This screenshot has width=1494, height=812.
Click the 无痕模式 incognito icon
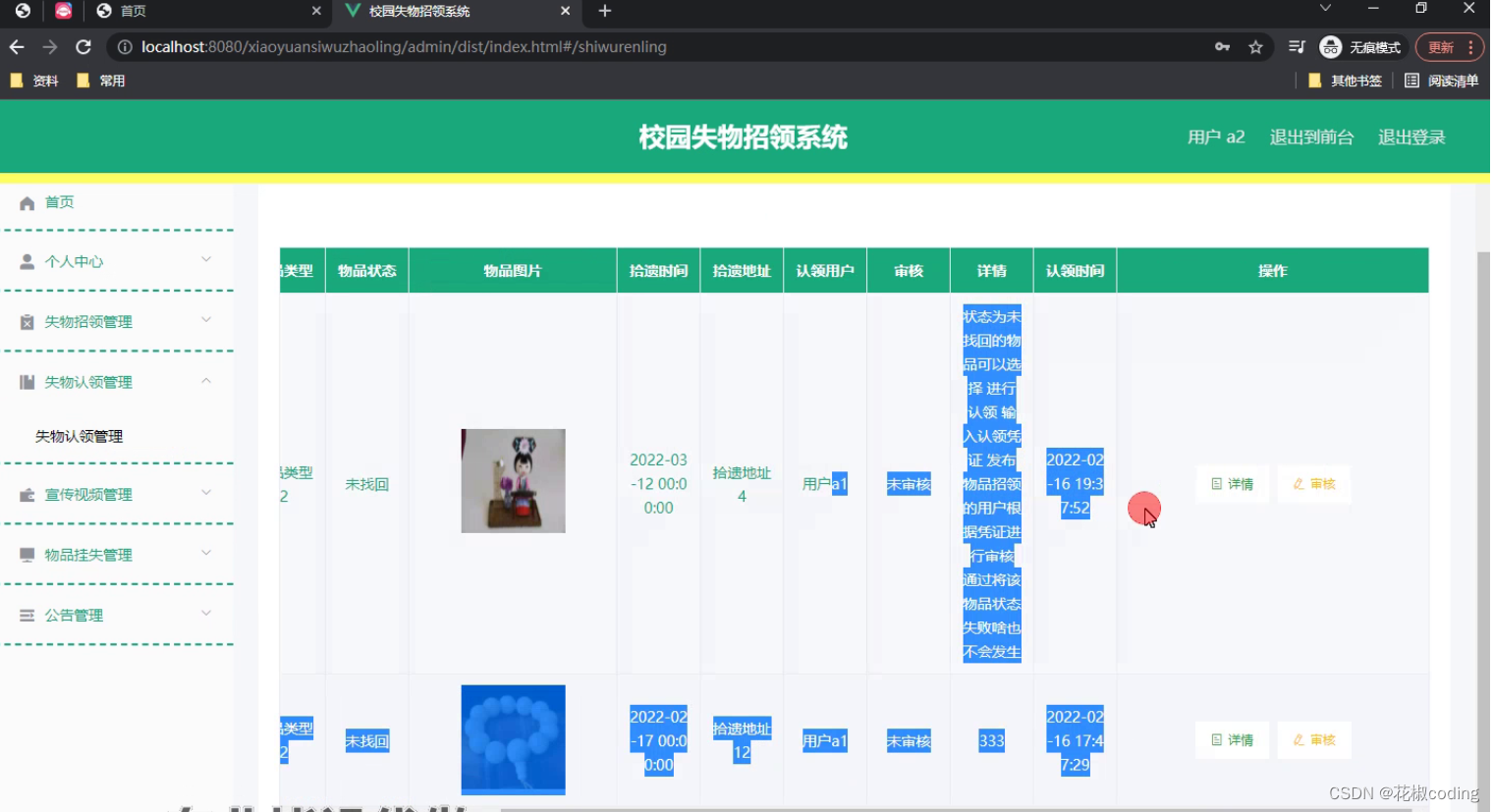pyautogui.click(x=1331, y=46)
